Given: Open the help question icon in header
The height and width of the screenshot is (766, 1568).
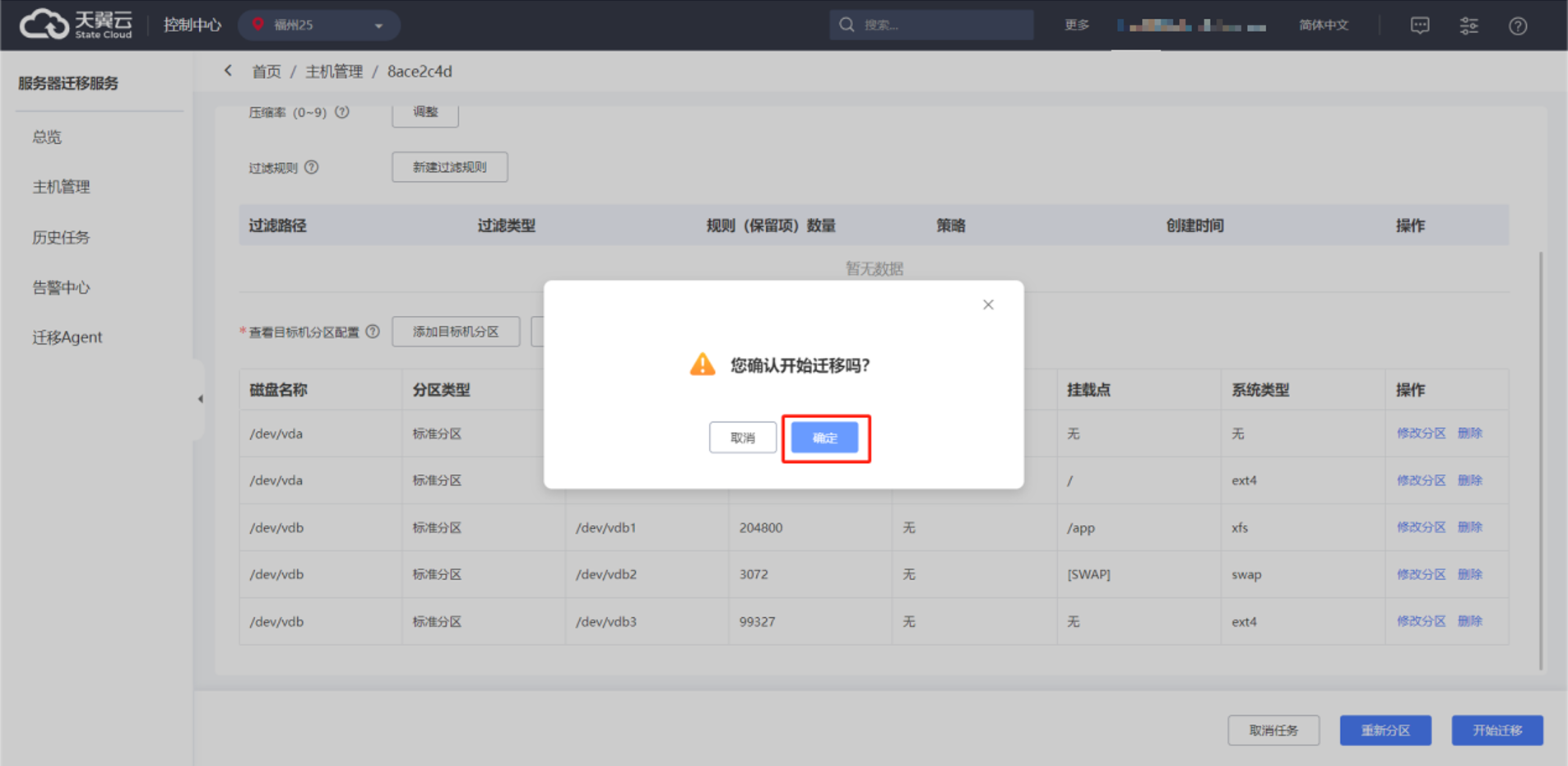Looking at the screenshot, I should click(1518, 26).
